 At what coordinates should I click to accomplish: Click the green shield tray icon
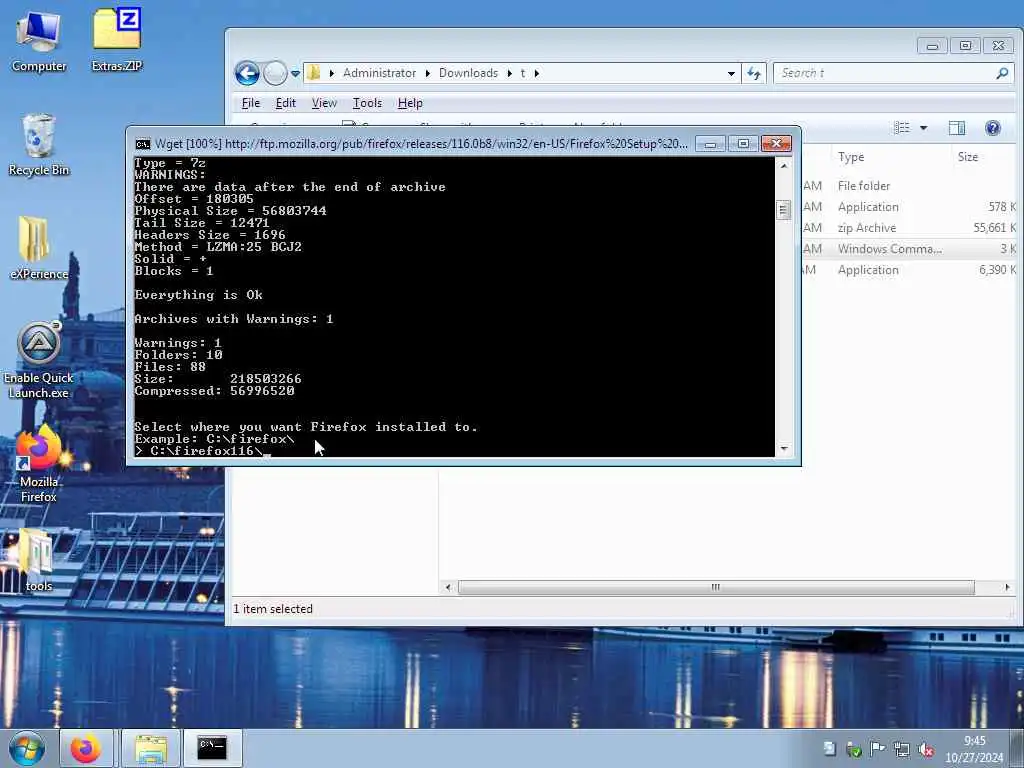(x=854, y=750)
